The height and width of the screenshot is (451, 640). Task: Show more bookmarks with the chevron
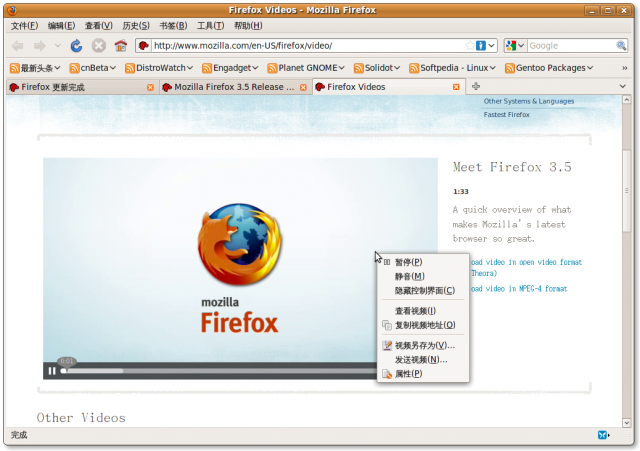coord(624,68)
